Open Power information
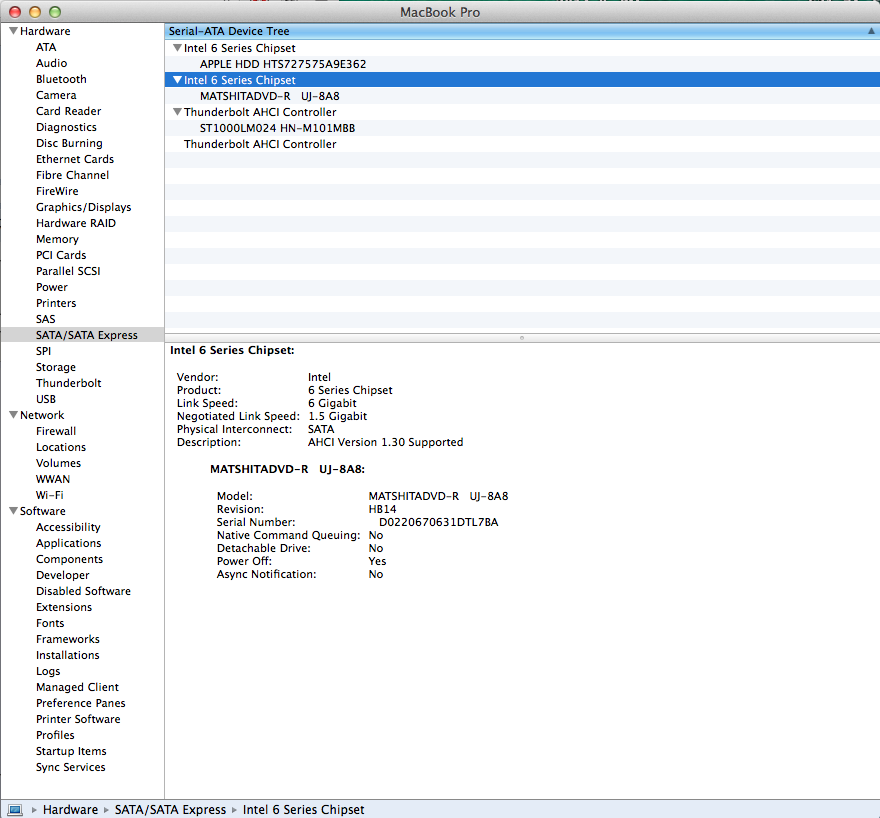880x818 pixels. click(52, 287)
